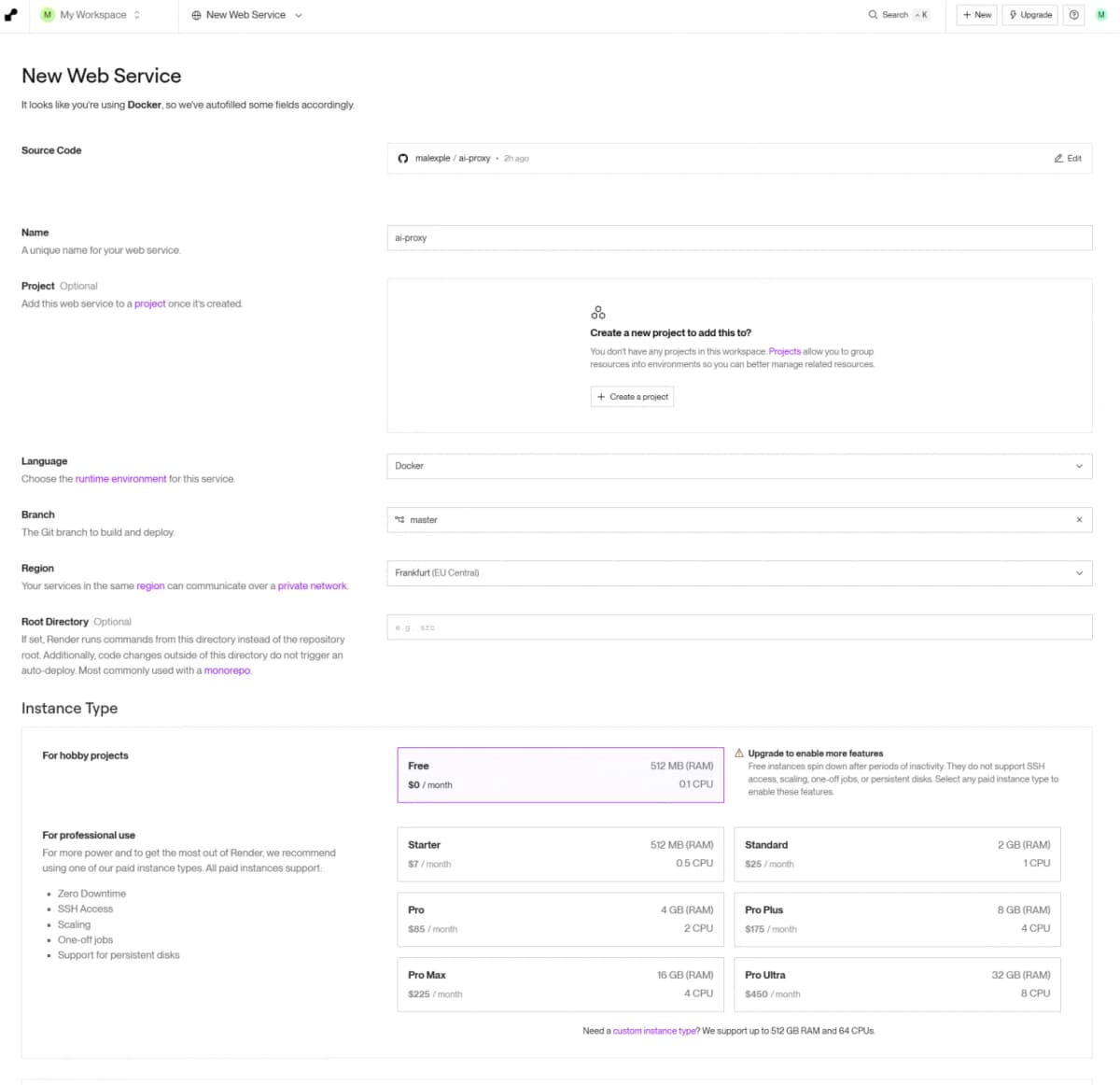Click the Edit pencil for source code
Screen dimensions: 1120x1085
[1068, 159]
